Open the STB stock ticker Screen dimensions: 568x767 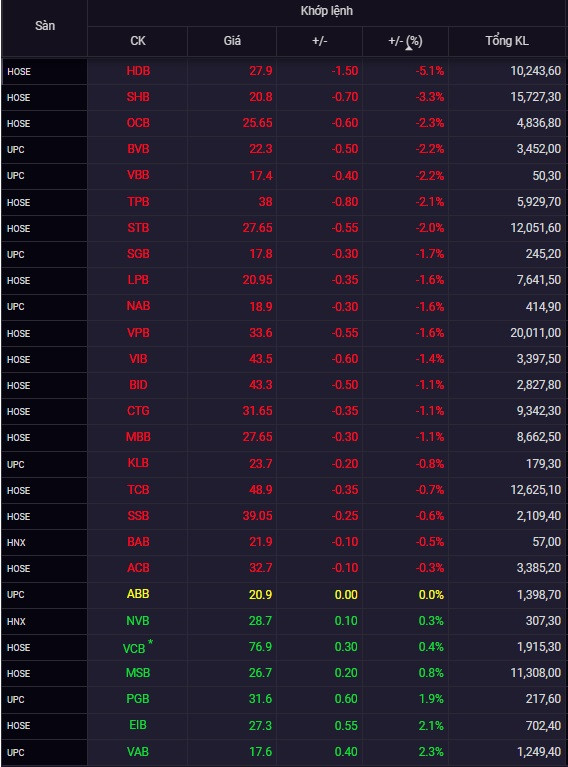(138, 228)
